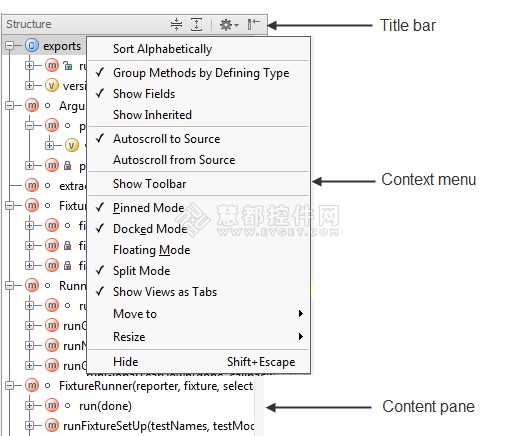Toggle Show Views as Tabs
The image size is (509, 436).
[x=199, y=292]
